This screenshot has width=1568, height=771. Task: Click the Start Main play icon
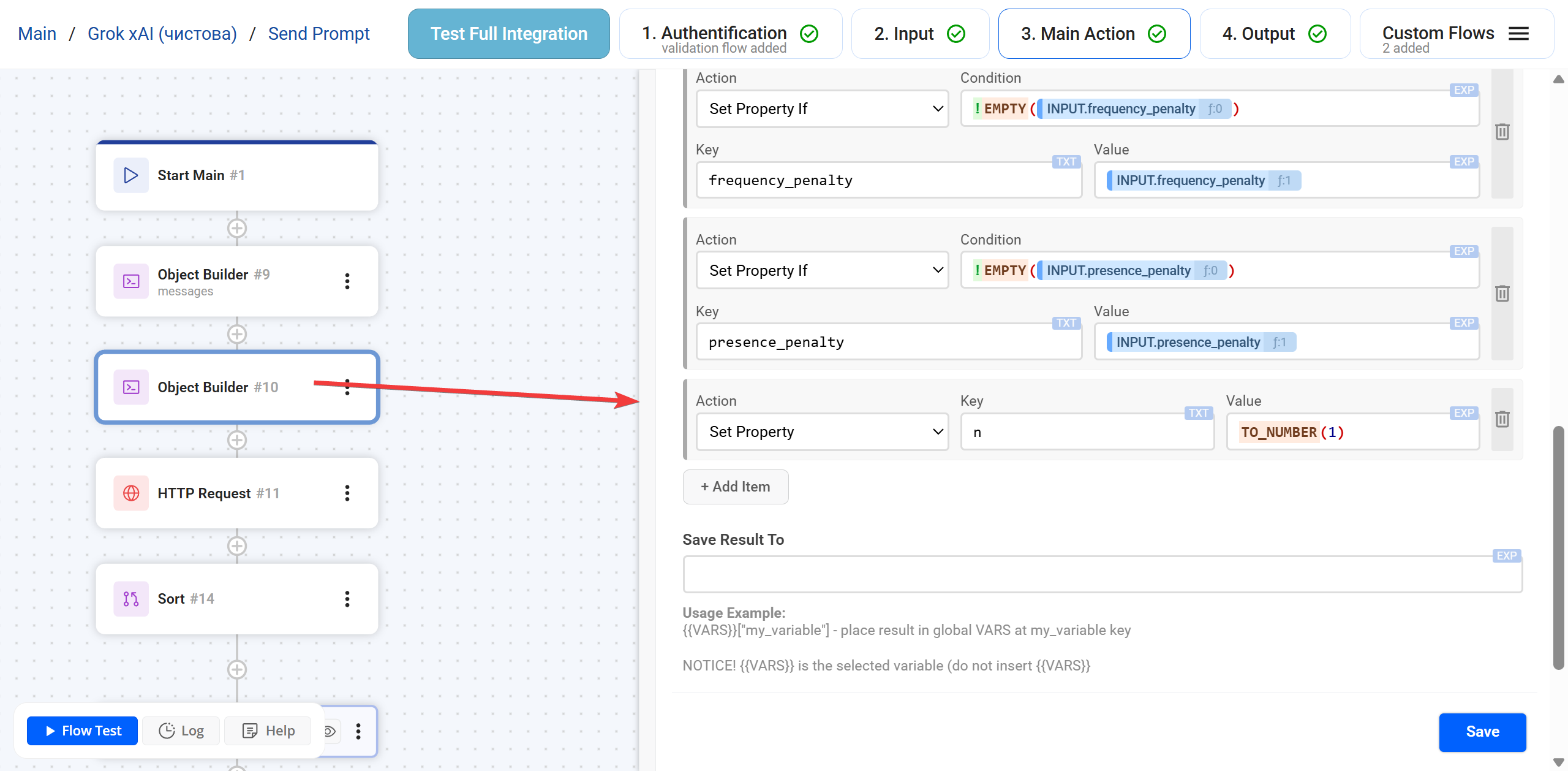tap(130, 175)
